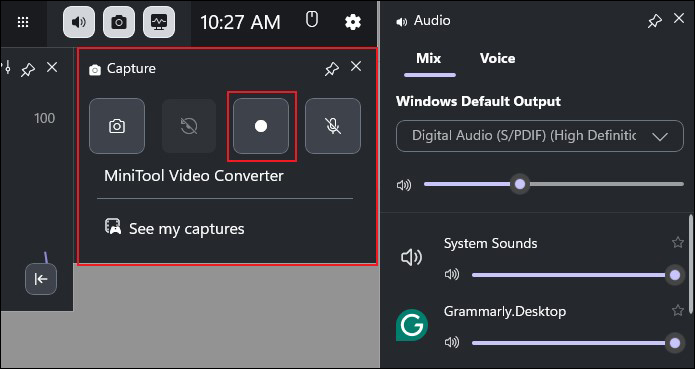Collapse the left widget with arrow button
The height and width of the screenshot is (369, 695).
pyautogui.click(x=41, y=279)
